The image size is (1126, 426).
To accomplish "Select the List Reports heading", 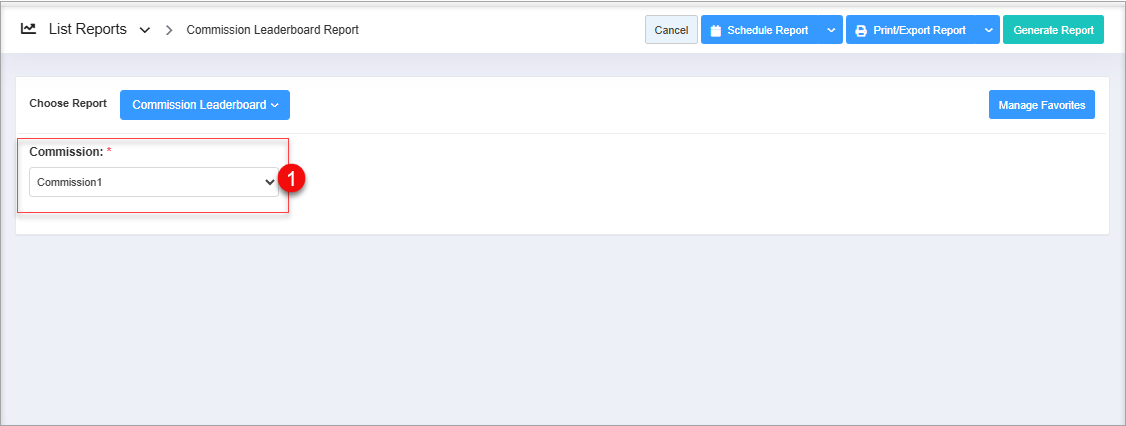I will click(x=88, y=29).
